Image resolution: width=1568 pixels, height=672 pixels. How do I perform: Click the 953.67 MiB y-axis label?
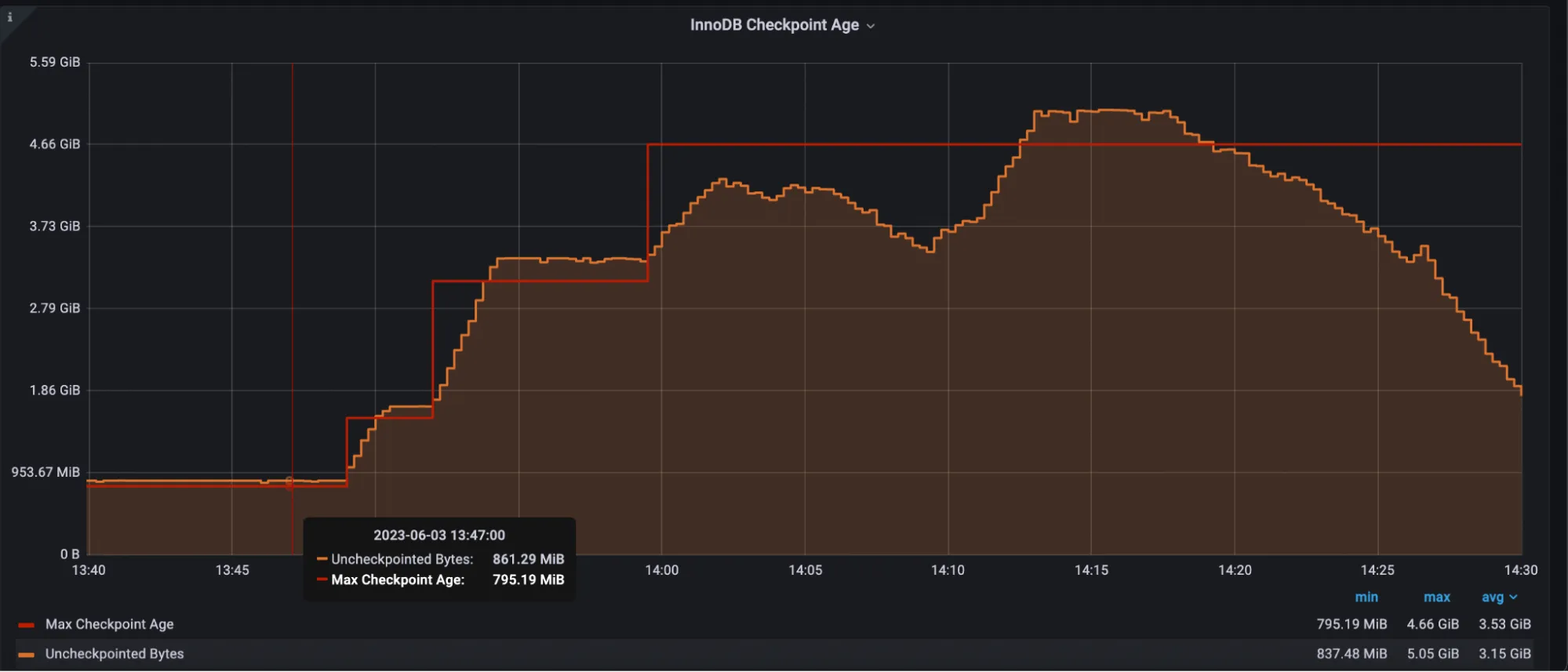45,472
